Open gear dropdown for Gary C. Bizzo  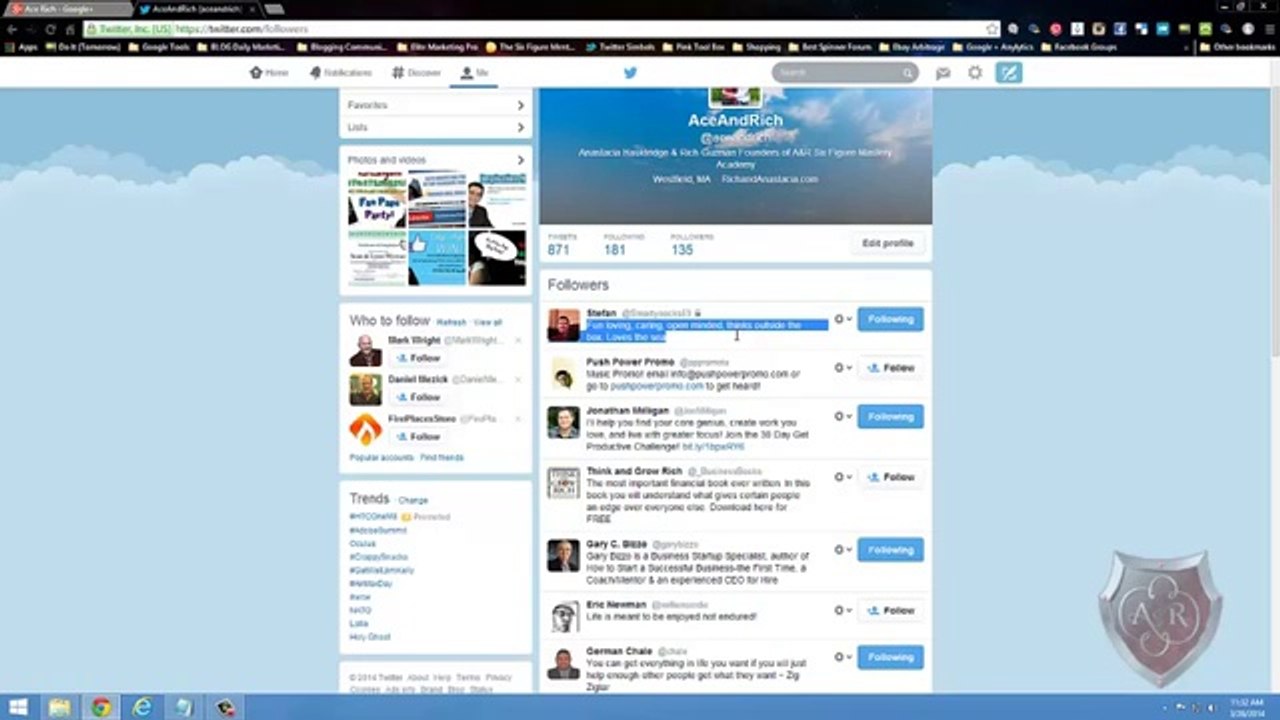[843, 550]
